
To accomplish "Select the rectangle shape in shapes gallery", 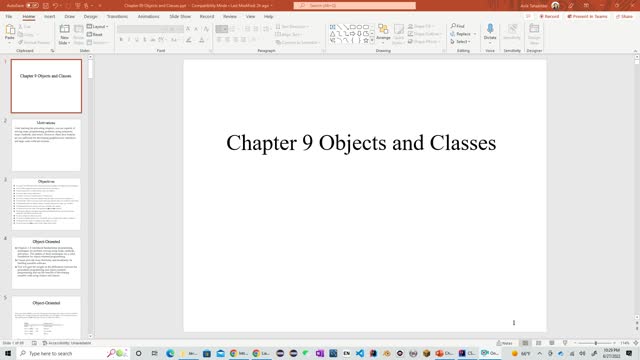I will pos(352,27).
